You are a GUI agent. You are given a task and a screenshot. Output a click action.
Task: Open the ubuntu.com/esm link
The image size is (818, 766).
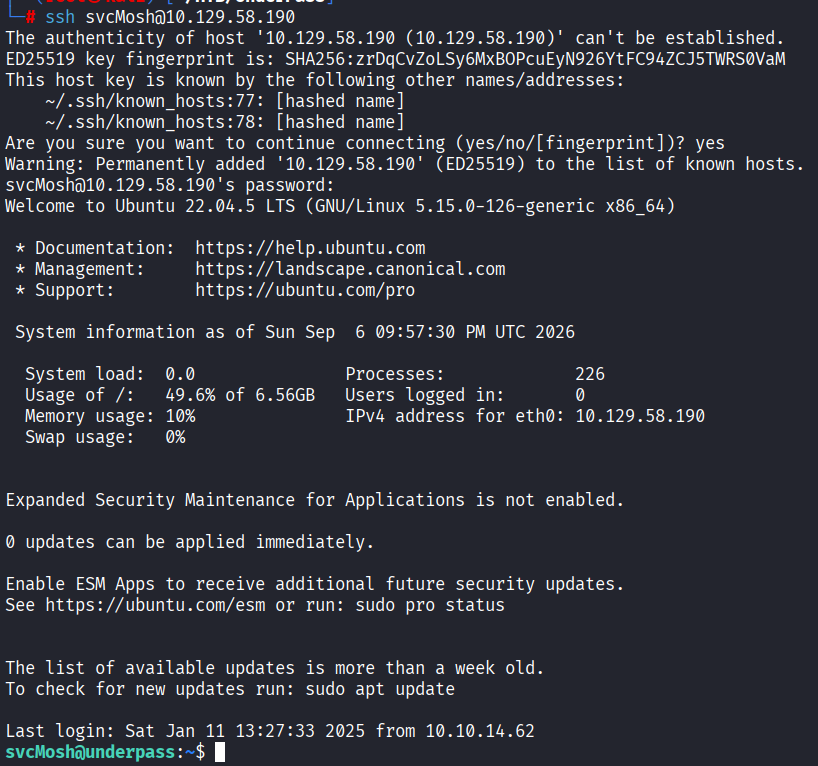pyautogui.click(x=155, y=605)
